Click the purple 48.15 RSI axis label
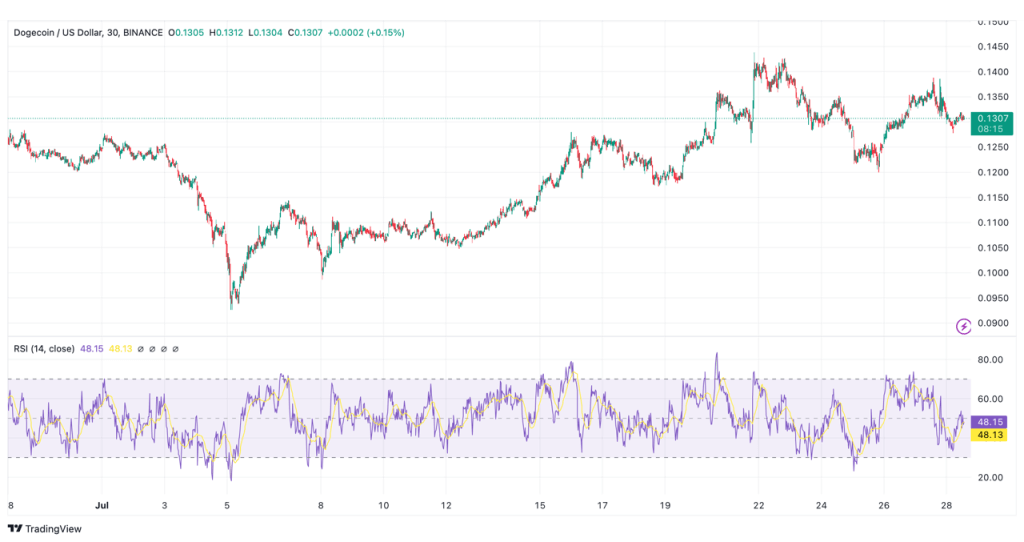 tap(991, 422)
